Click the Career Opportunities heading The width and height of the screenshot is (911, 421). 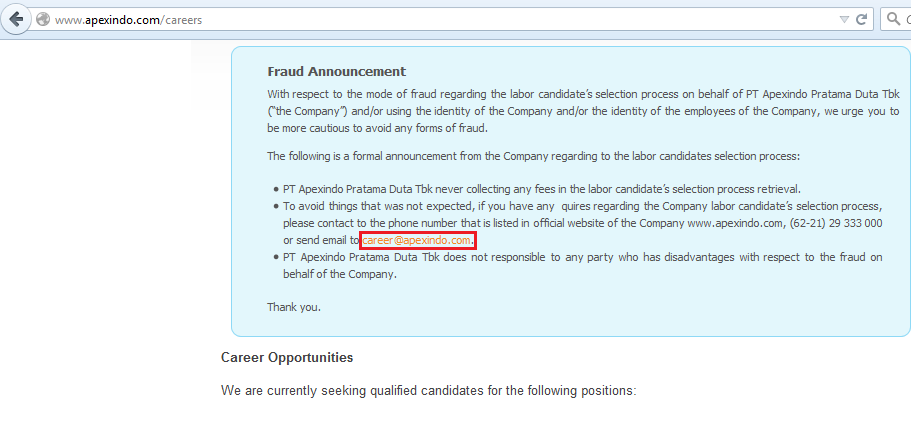point(287,357)
